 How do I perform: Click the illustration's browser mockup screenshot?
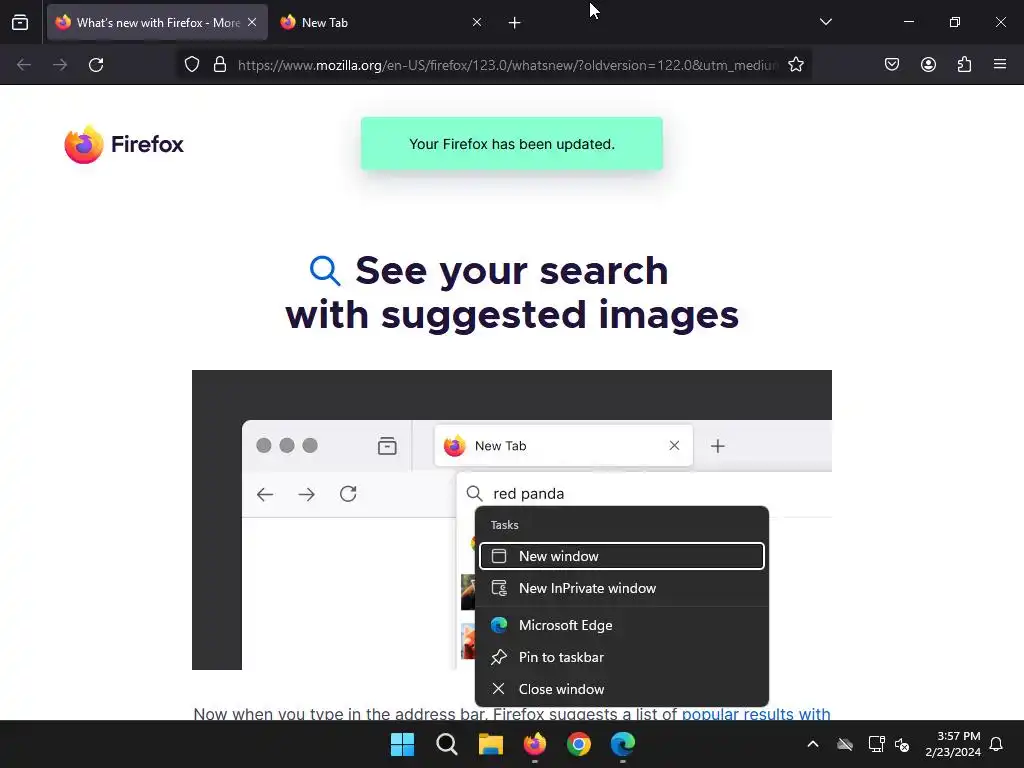point(511,520)
